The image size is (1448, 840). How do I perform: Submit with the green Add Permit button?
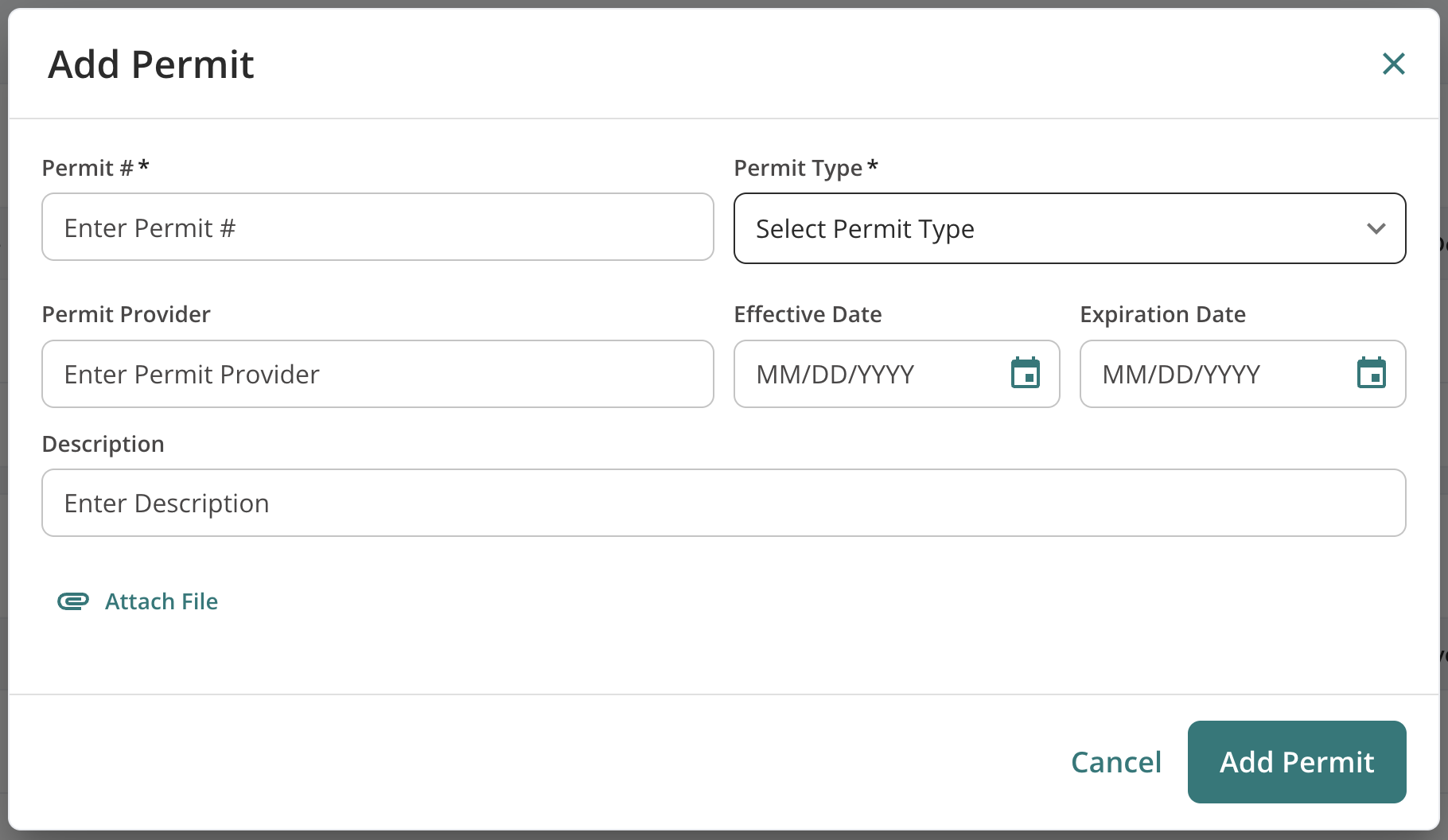pyautogui.click(x=1297, y=762)
